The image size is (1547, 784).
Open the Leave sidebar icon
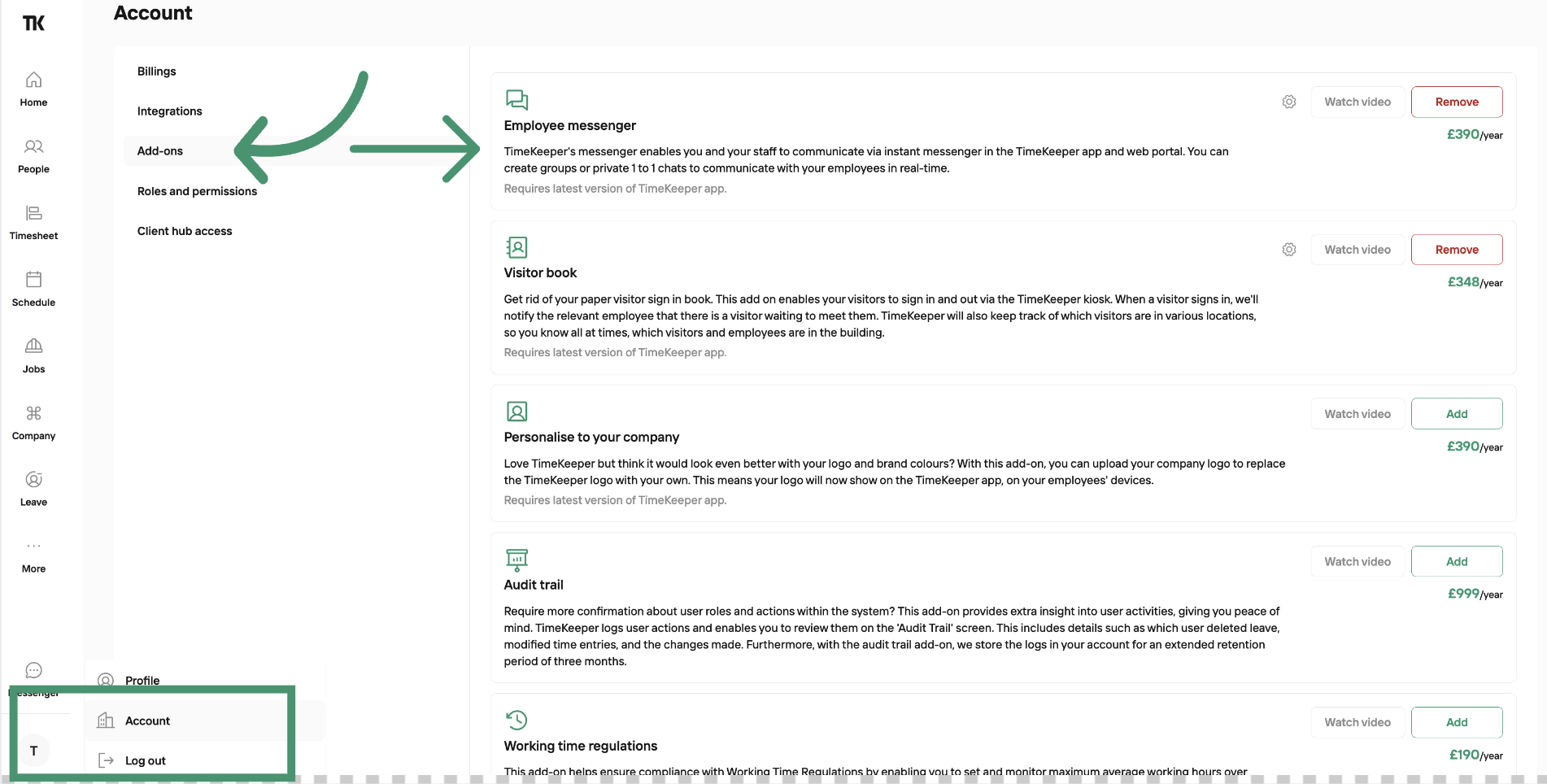click(33, 480)
